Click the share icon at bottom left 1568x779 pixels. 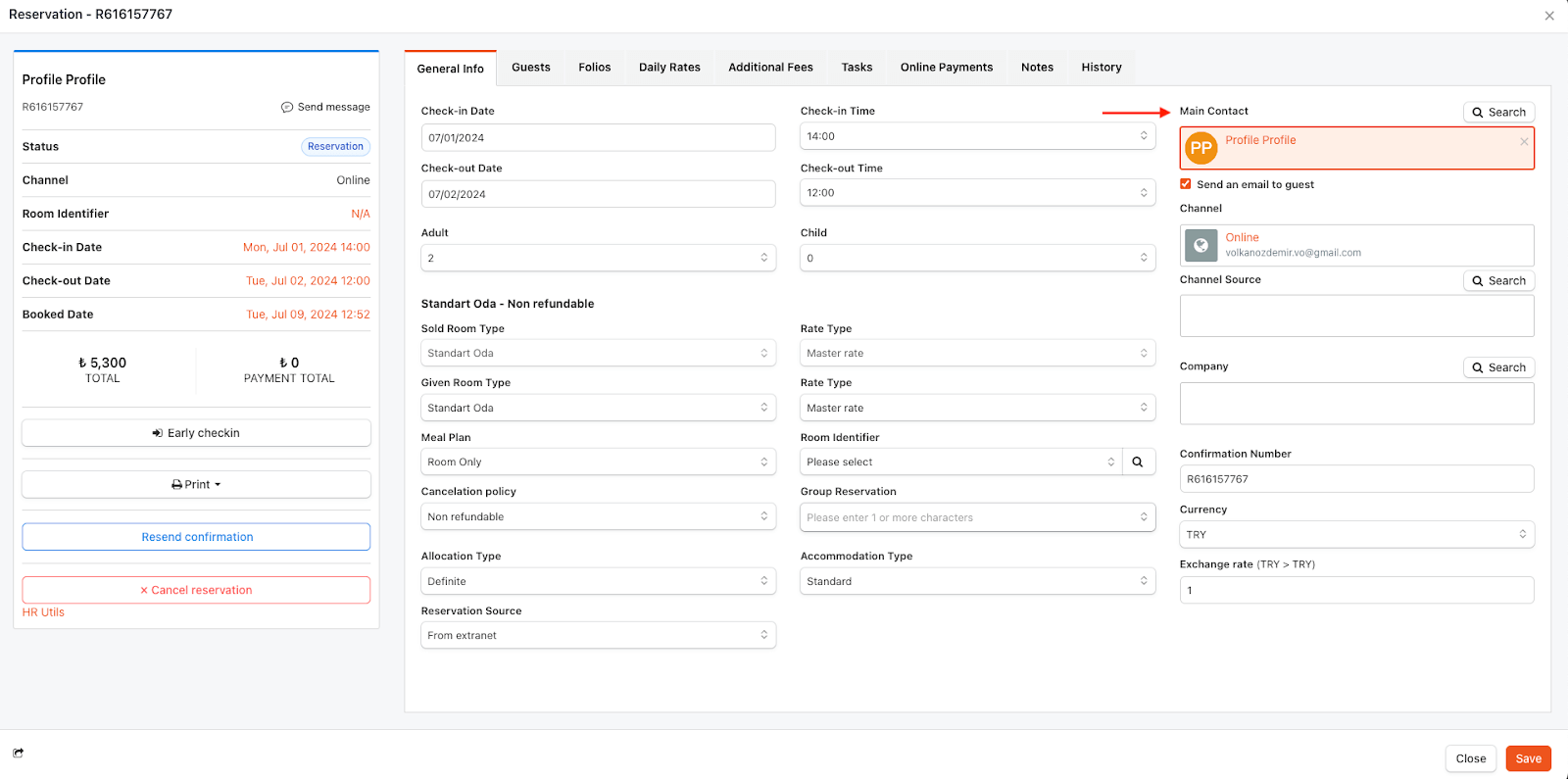(18, 754)
